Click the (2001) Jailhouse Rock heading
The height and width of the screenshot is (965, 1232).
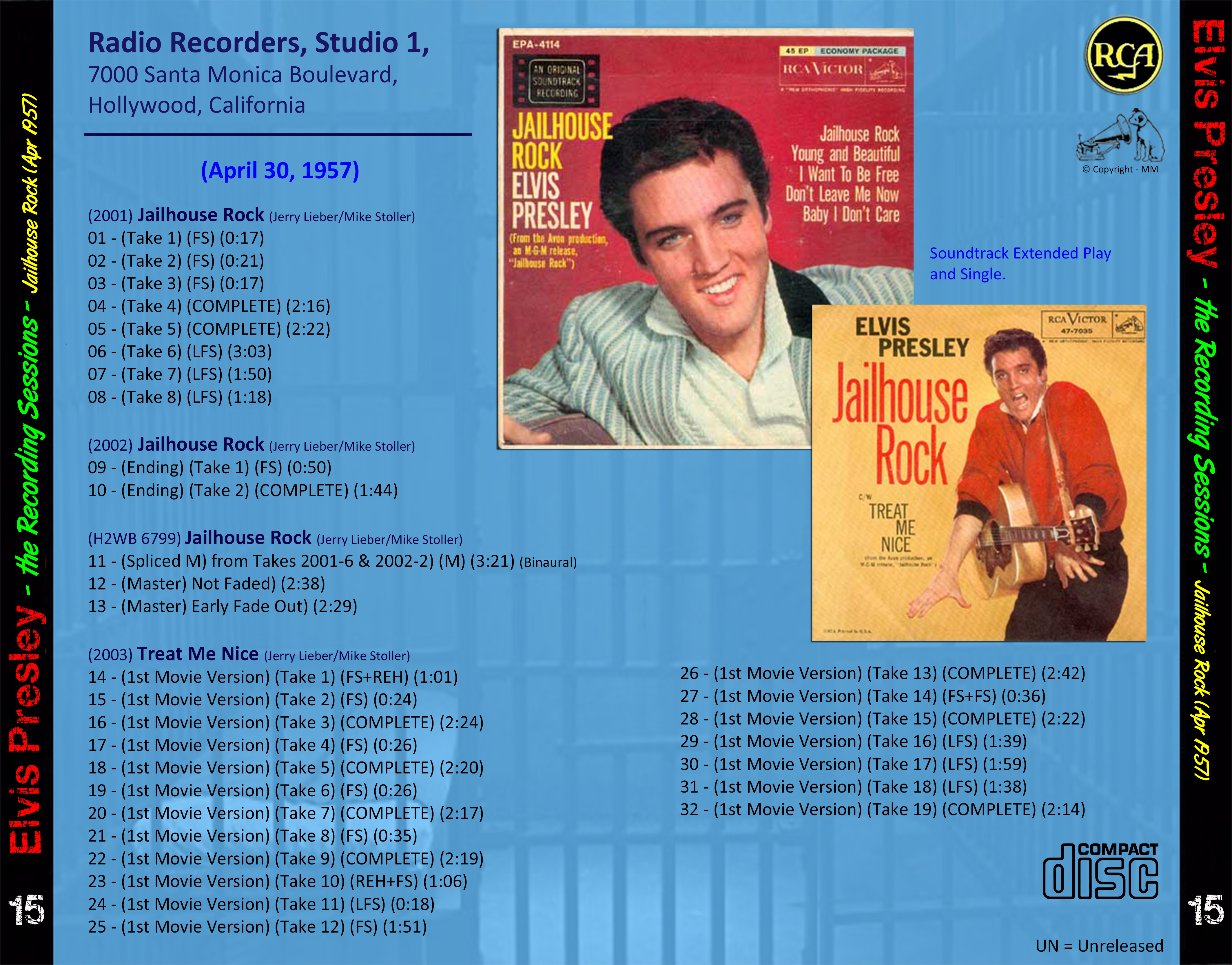[x=251, y=215]
